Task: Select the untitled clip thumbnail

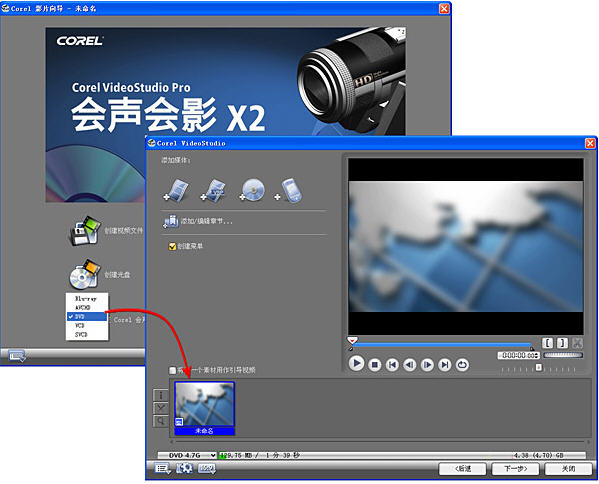Action: point(204,408)
